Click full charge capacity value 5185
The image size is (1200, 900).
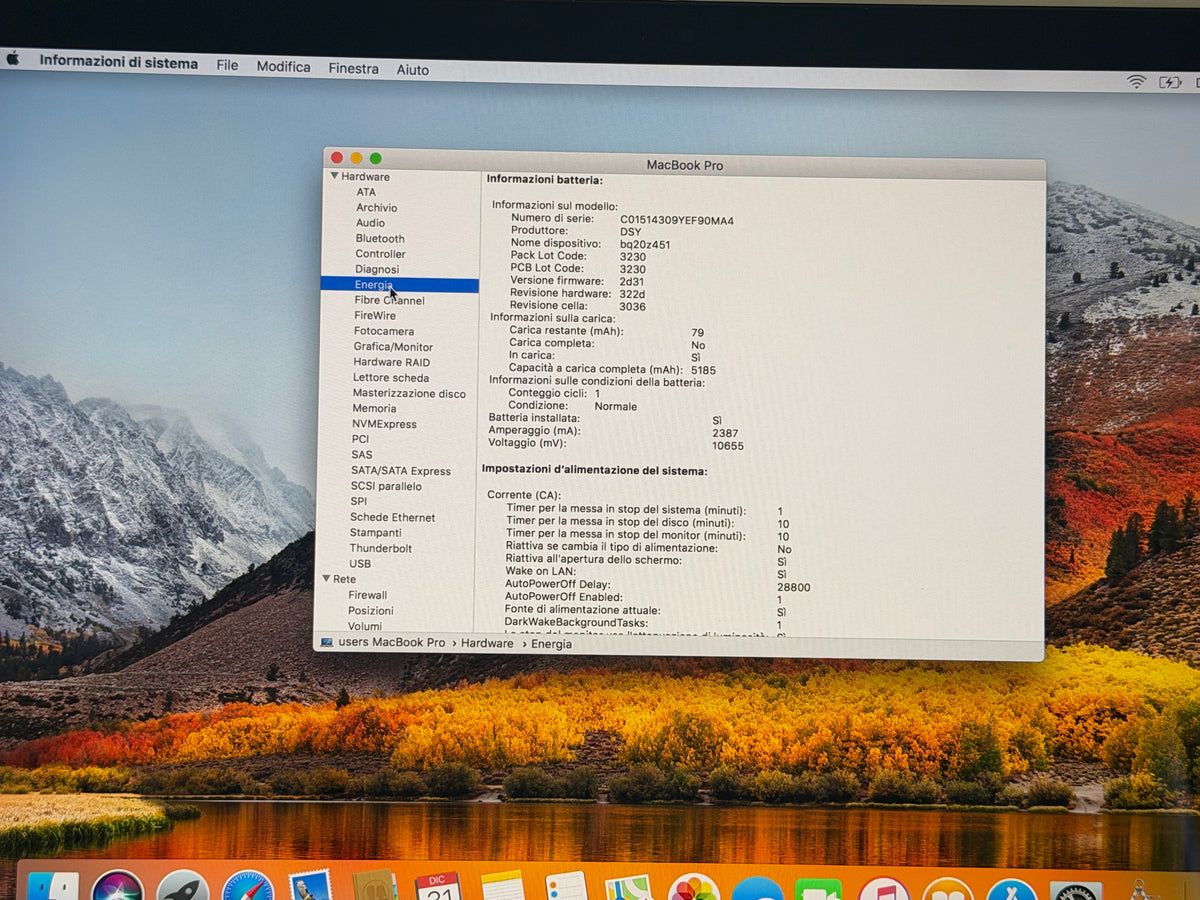pyautogui.click(x=703, y=370)
